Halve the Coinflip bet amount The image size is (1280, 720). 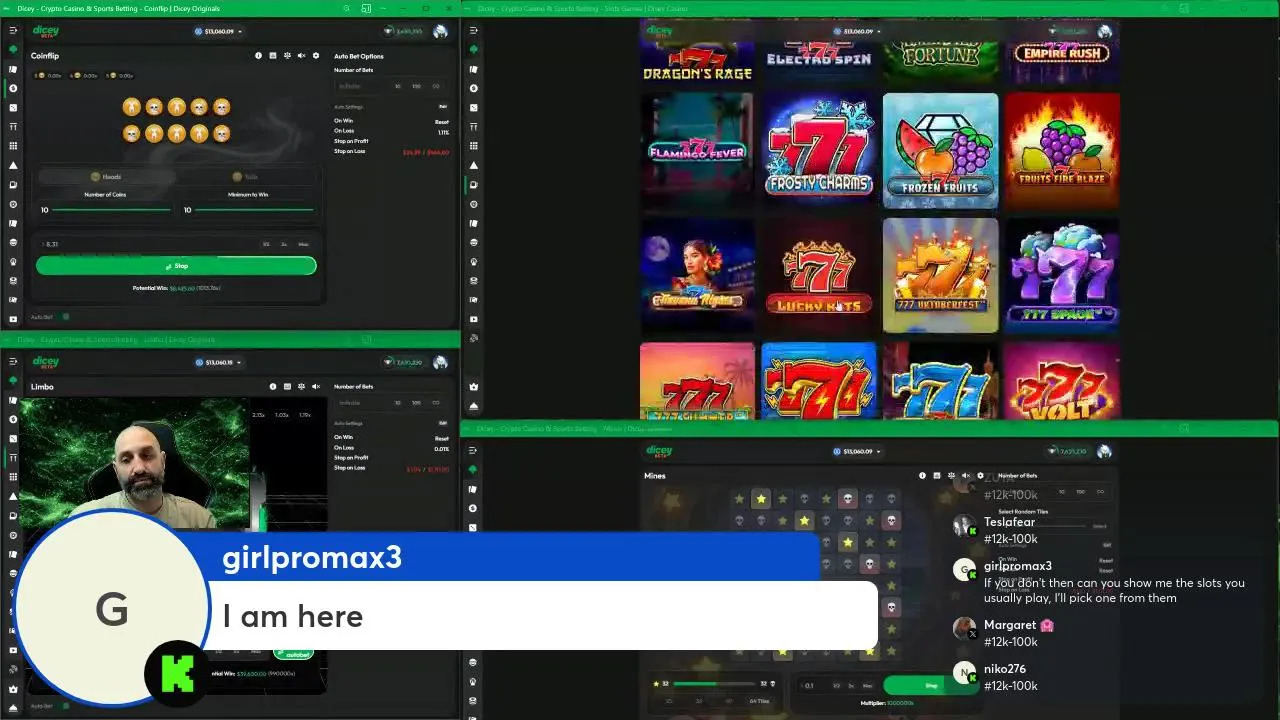point(266,244)
